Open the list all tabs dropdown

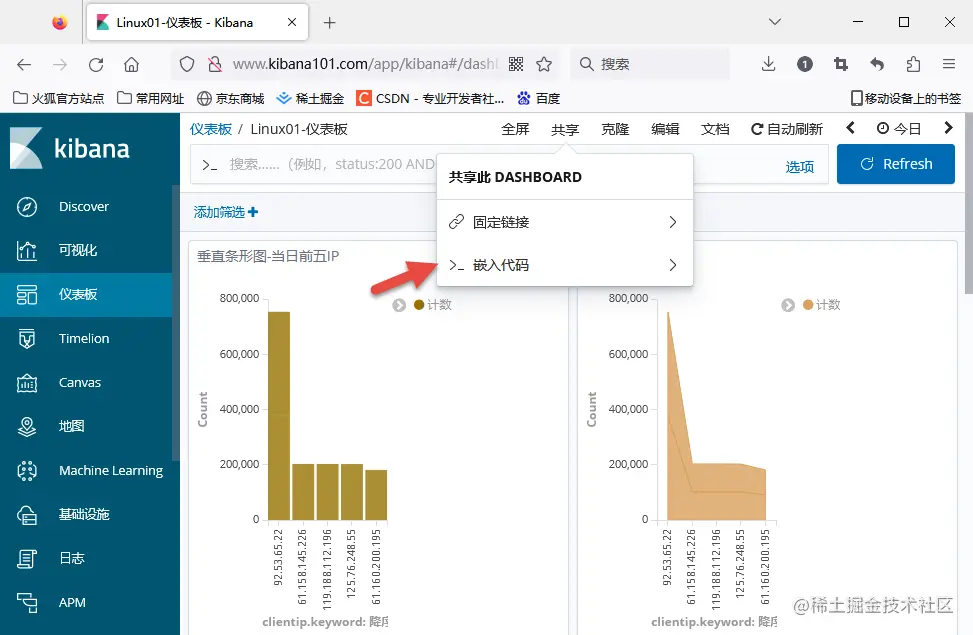tap(774, 22)
